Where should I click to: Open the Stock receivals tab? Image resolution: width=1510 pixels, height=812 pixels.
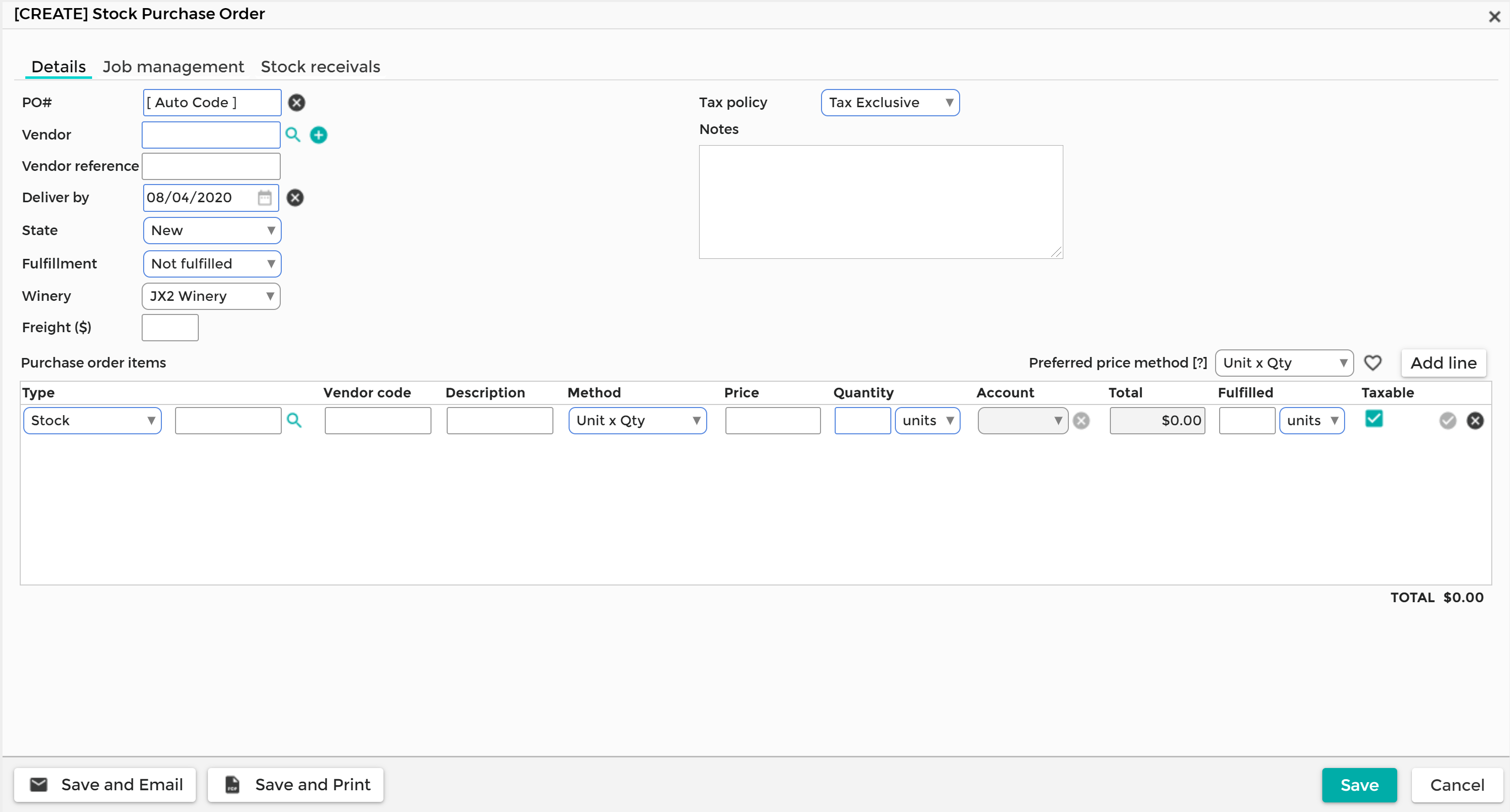321,67
